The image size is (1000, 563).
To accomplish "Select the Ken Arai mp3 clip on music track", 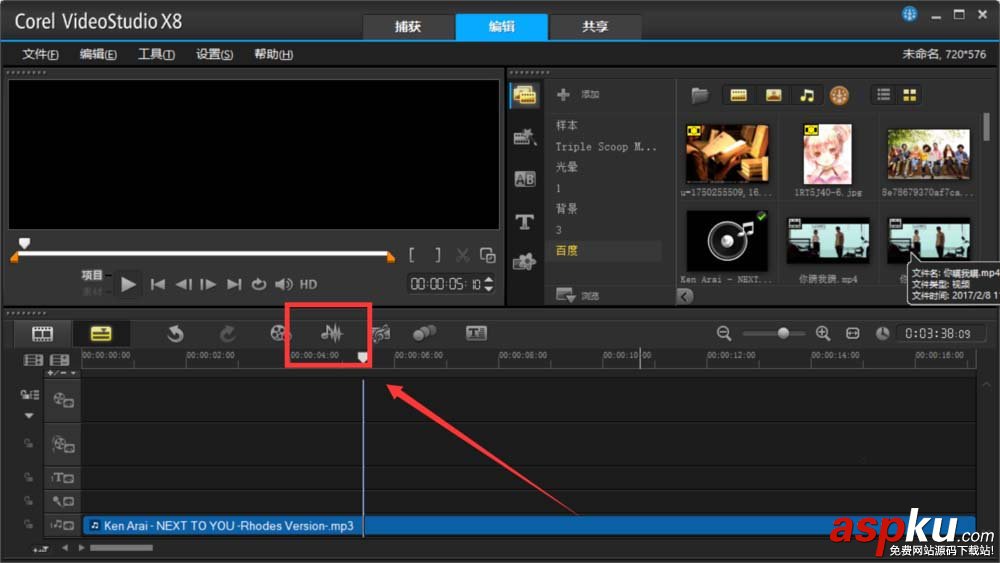I will point(529,526).
